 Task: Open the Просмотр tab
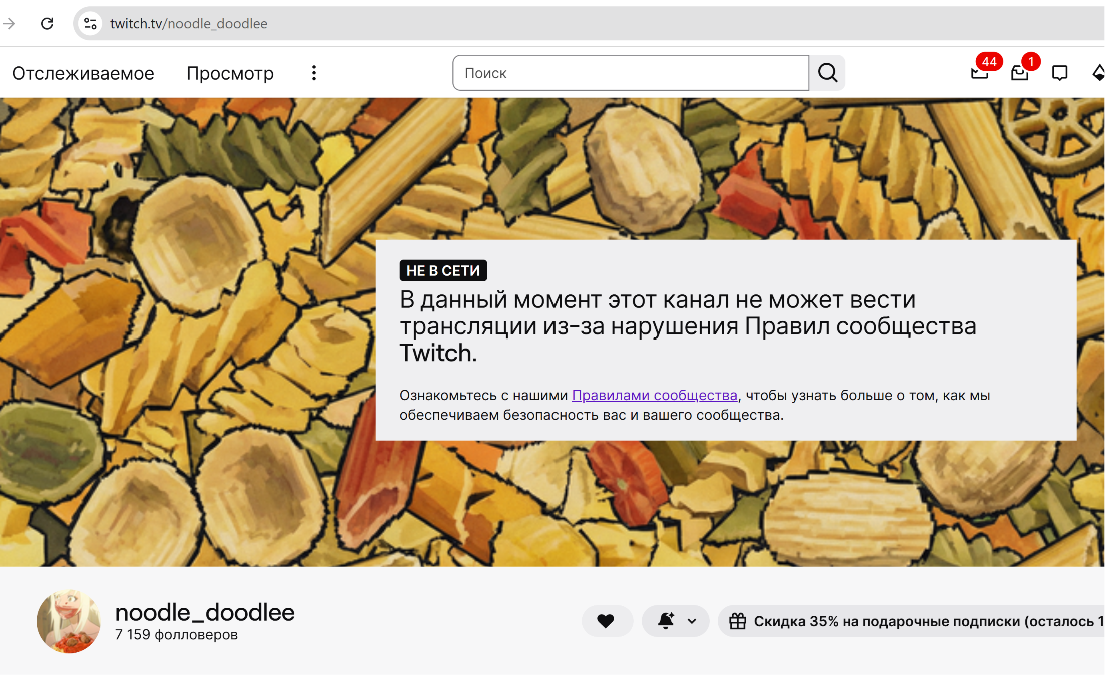230,73
